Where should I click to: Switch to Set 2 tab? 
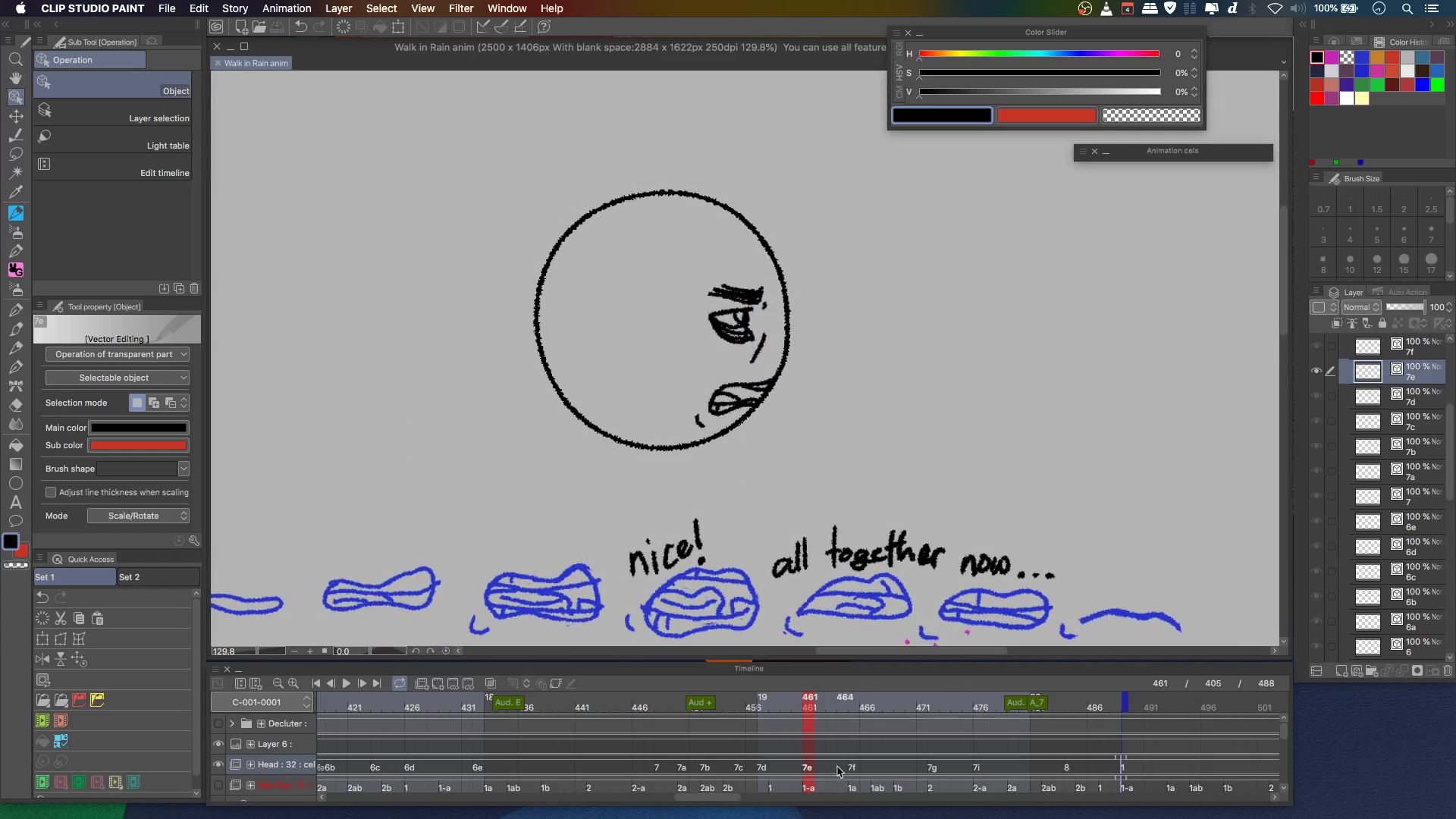click(158, 577)
